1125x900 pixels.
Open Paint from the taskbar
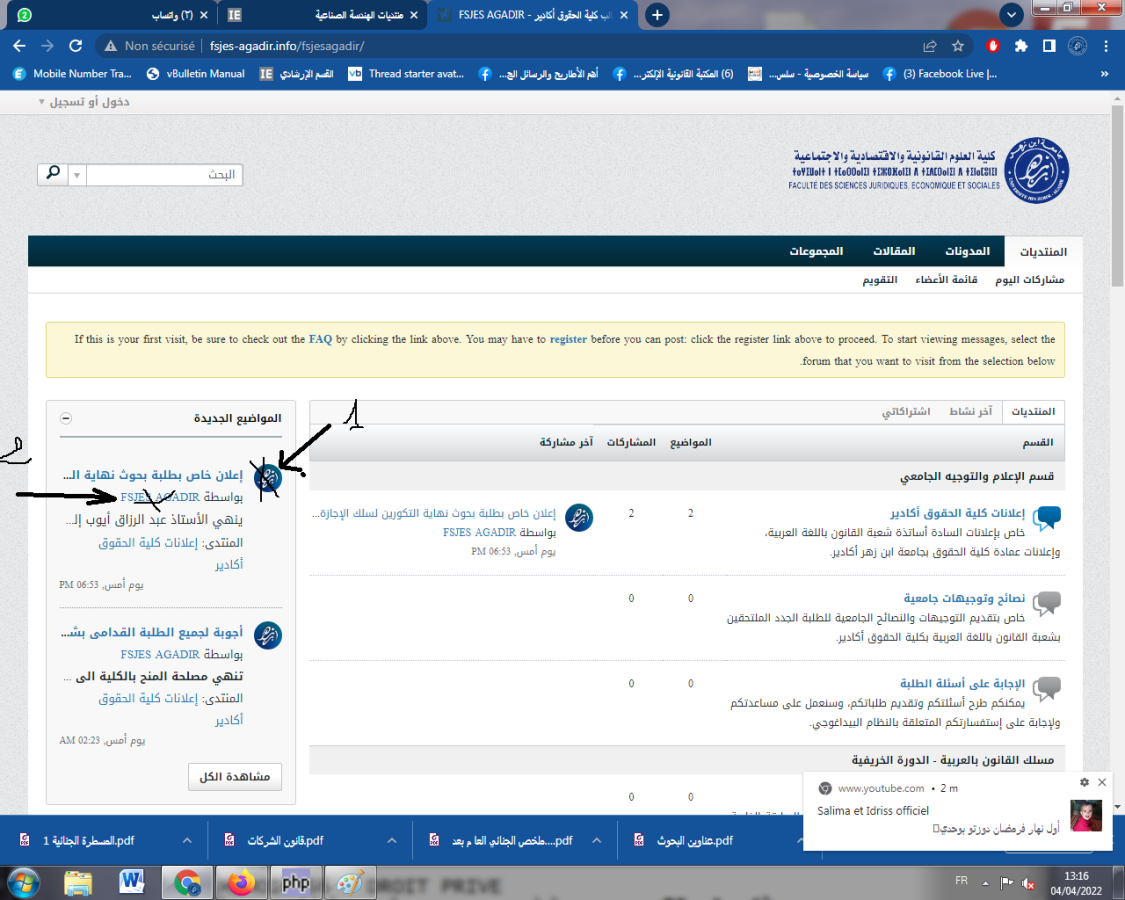coord(350,883)
